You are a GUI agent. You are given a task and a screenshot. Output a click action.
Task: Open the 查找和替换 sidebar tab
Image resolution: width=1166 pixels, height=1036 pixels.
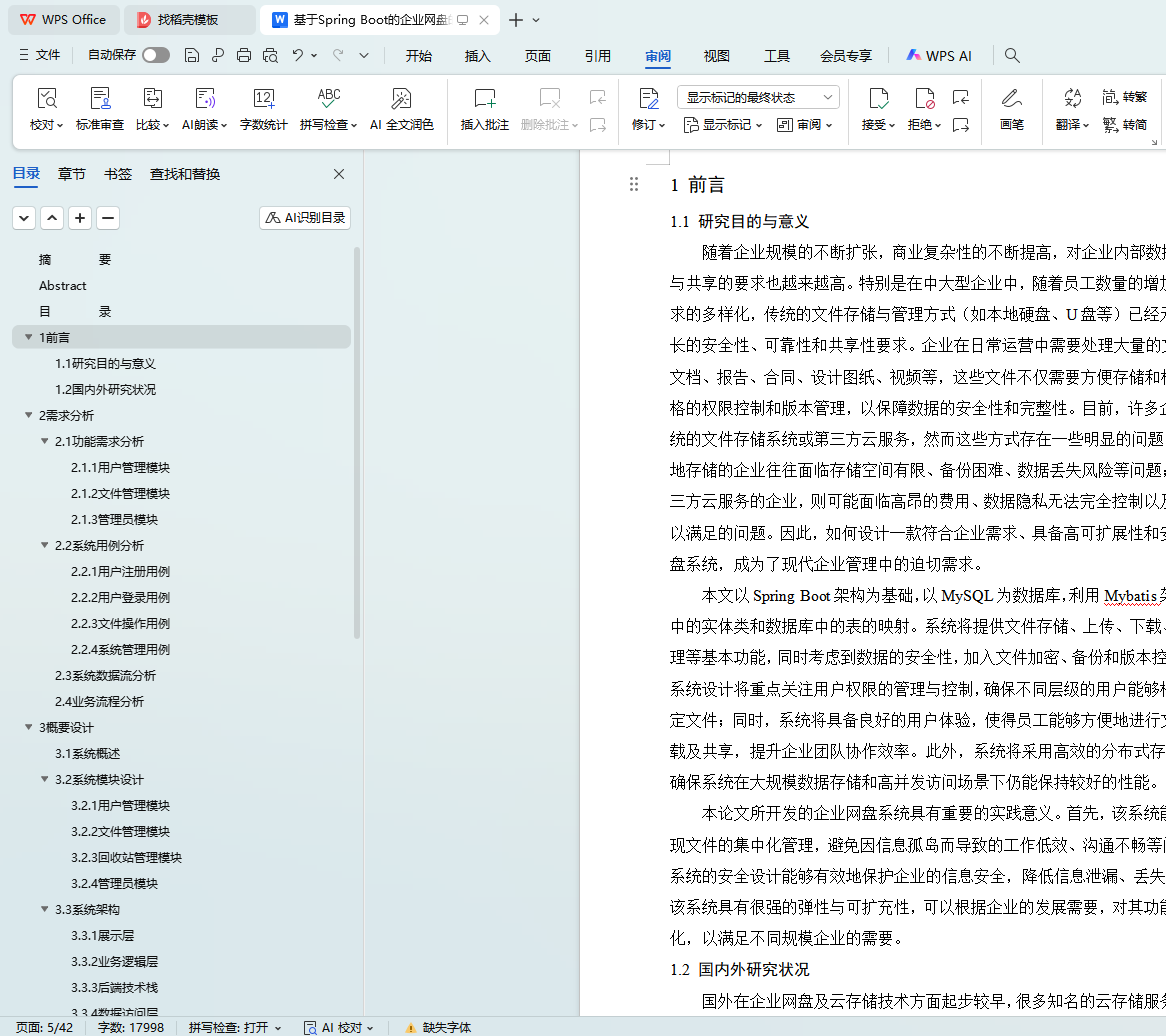pos(185,174)
